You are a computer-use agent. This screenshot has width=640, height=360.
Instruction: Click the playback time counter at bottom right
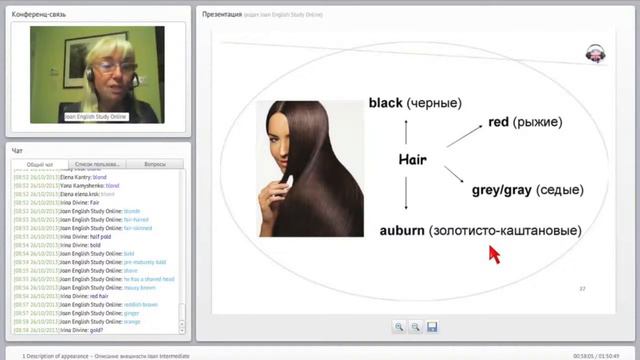coord(596,356)
